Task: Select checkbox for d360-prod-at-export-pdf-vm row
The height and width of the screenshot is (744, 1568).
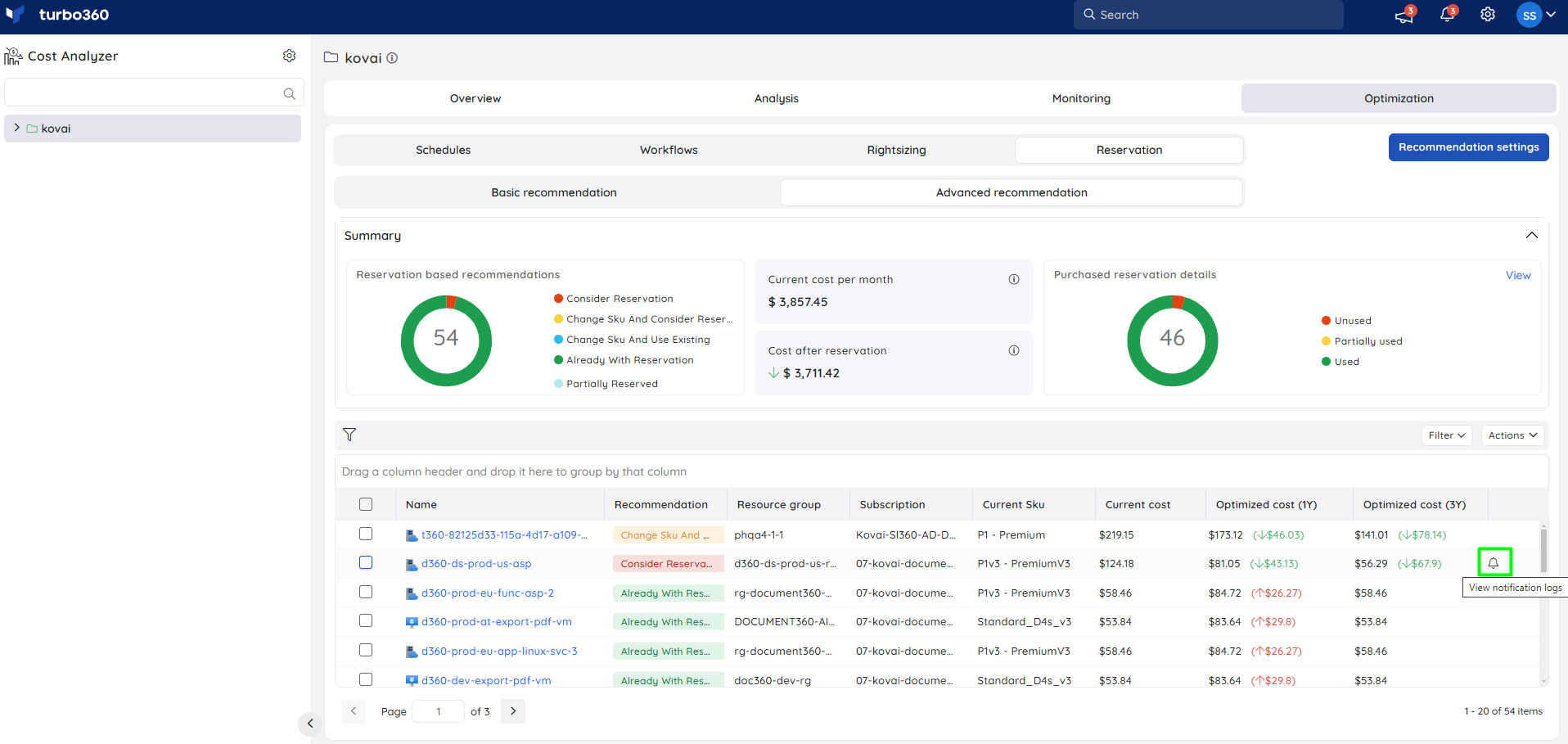Action: [366, 620]
